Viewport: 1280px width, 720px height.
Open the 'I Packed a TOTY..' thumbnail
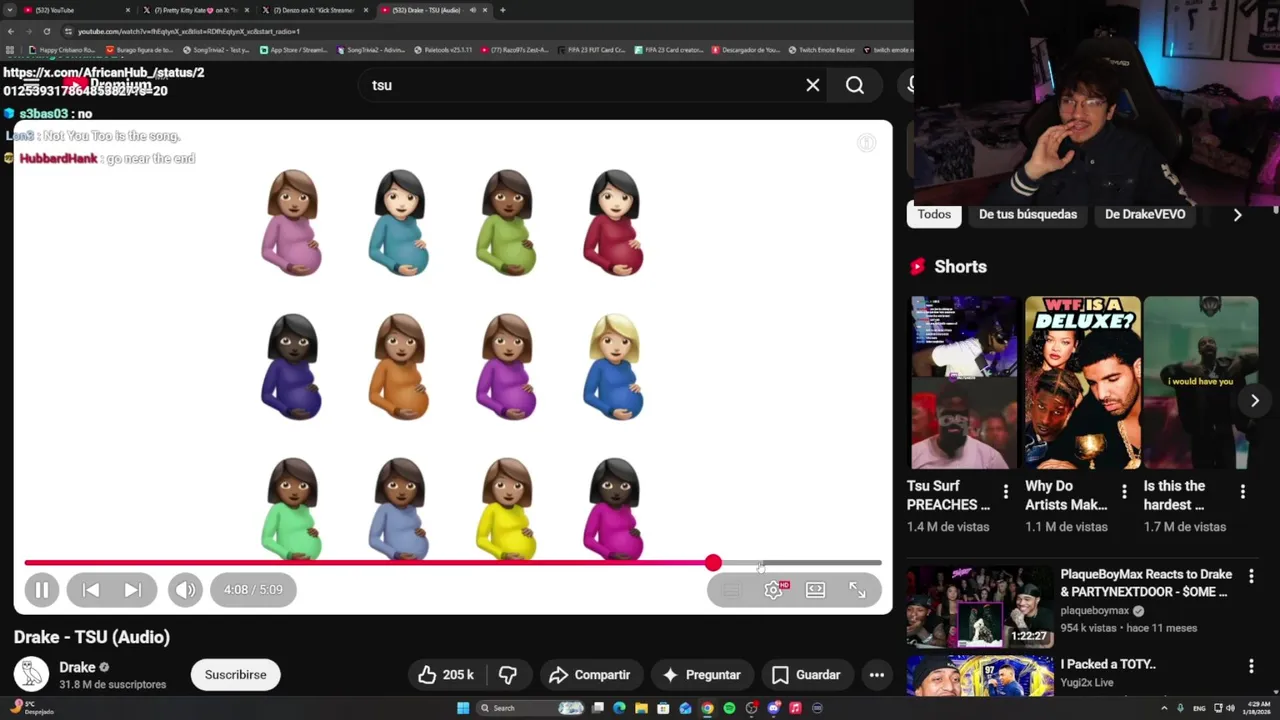[x=980, y=676]
